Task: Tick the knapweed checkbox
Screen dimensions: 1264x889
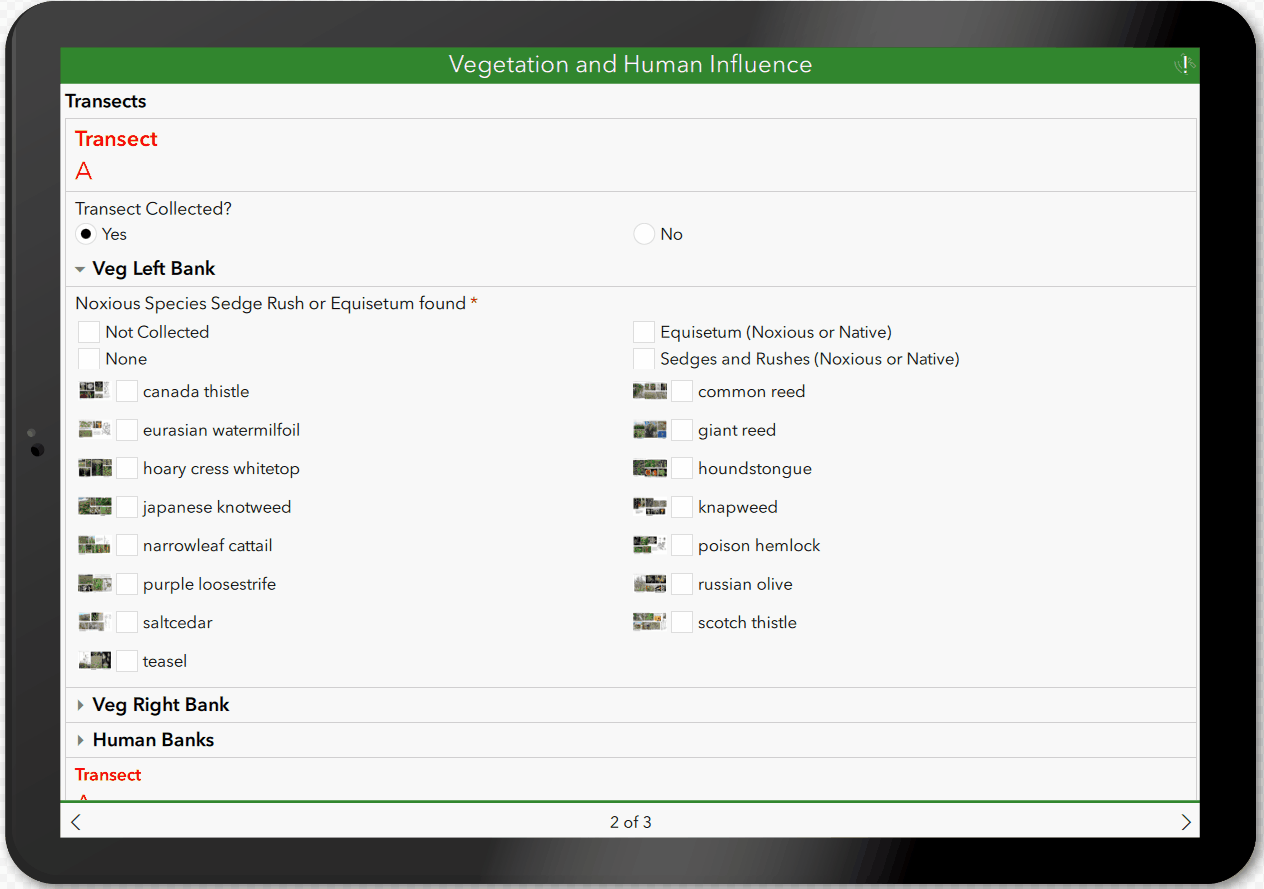Action: pos(682,507)
